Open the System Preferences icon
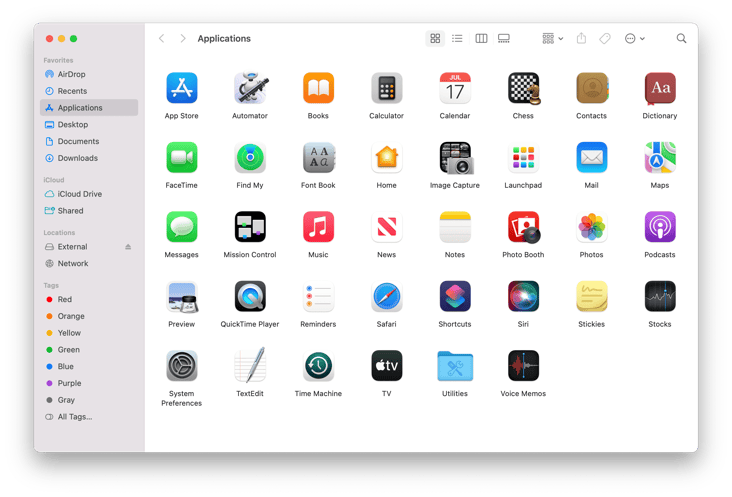This screenshot has height=497, width=732. 182,366
